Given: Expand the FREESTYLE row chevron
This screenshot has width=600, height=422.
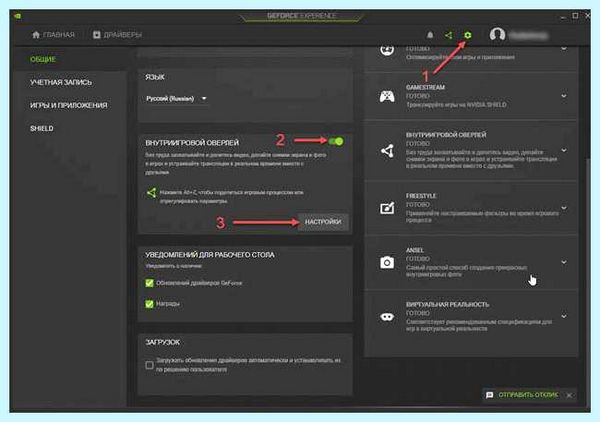Looking at the screenshot, I should click(x=564, y=208).
